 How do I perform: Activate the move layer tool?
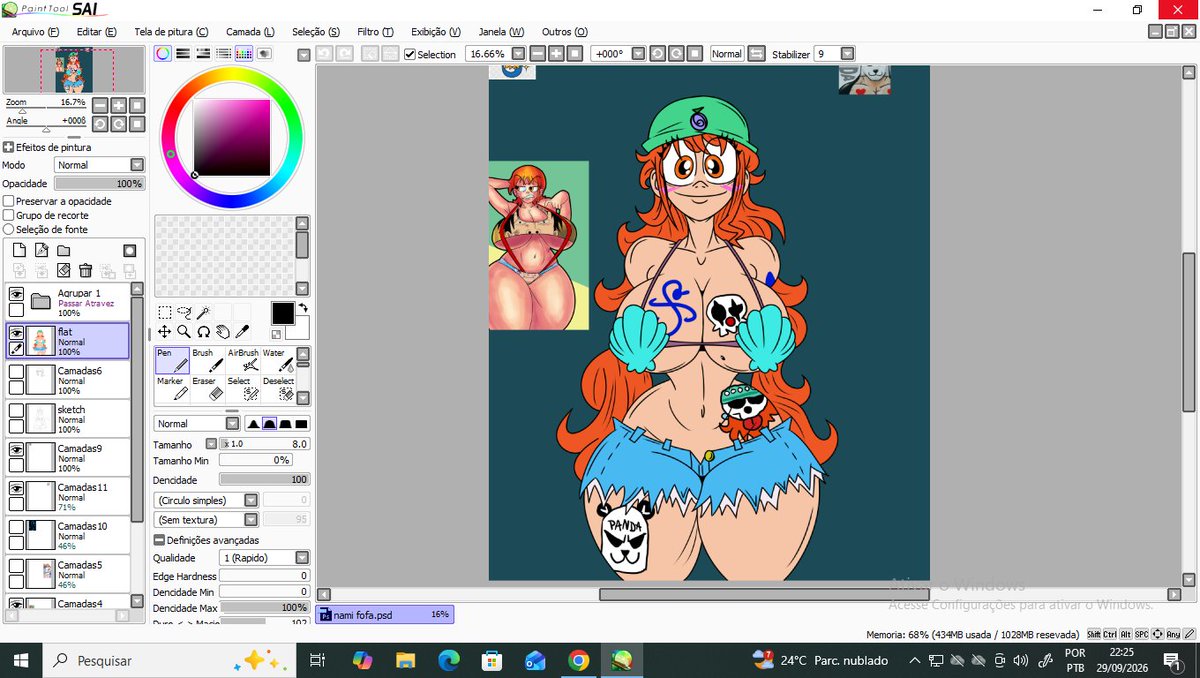164,331
